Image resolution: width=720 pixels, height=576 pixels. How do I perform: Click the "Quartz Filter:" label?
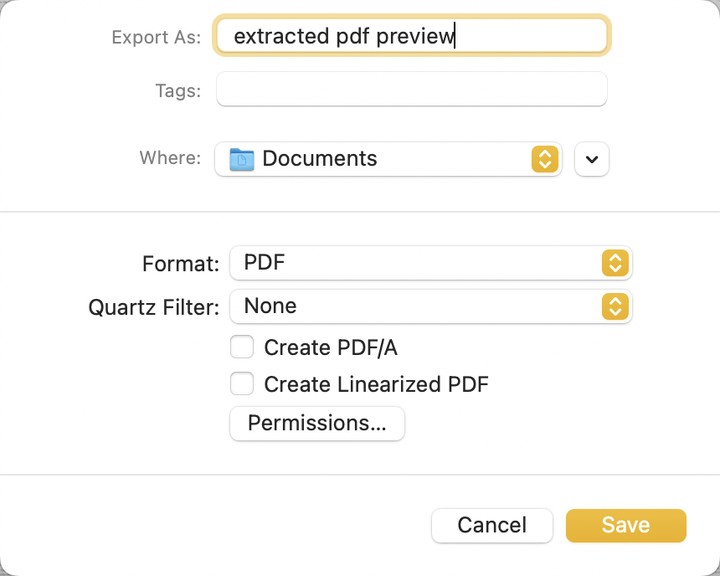pyautogui.click(x=153, y=307)
